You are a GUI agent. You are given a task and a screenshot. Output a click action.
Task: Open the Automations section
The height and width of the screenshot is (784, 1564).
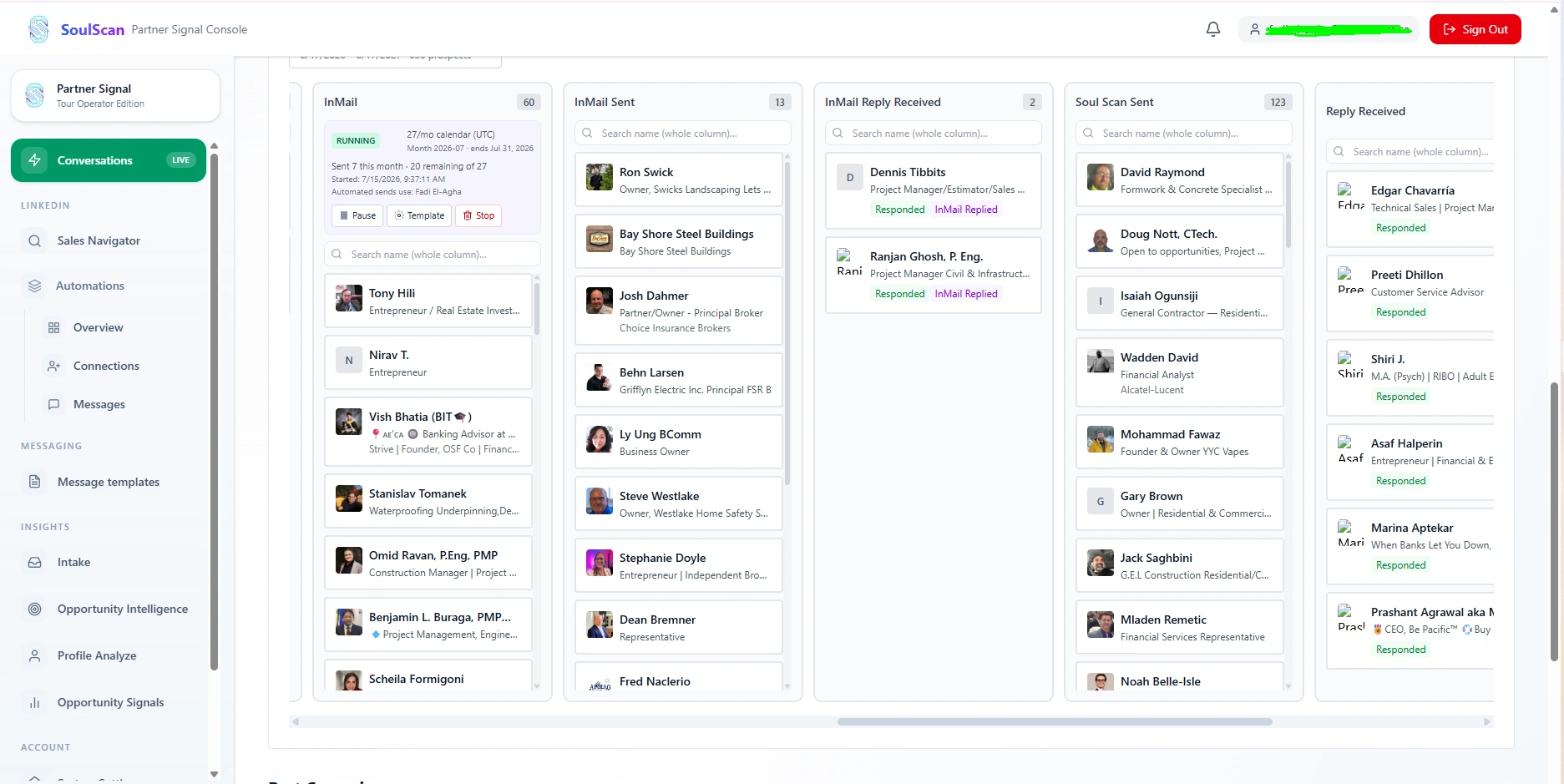90,286
